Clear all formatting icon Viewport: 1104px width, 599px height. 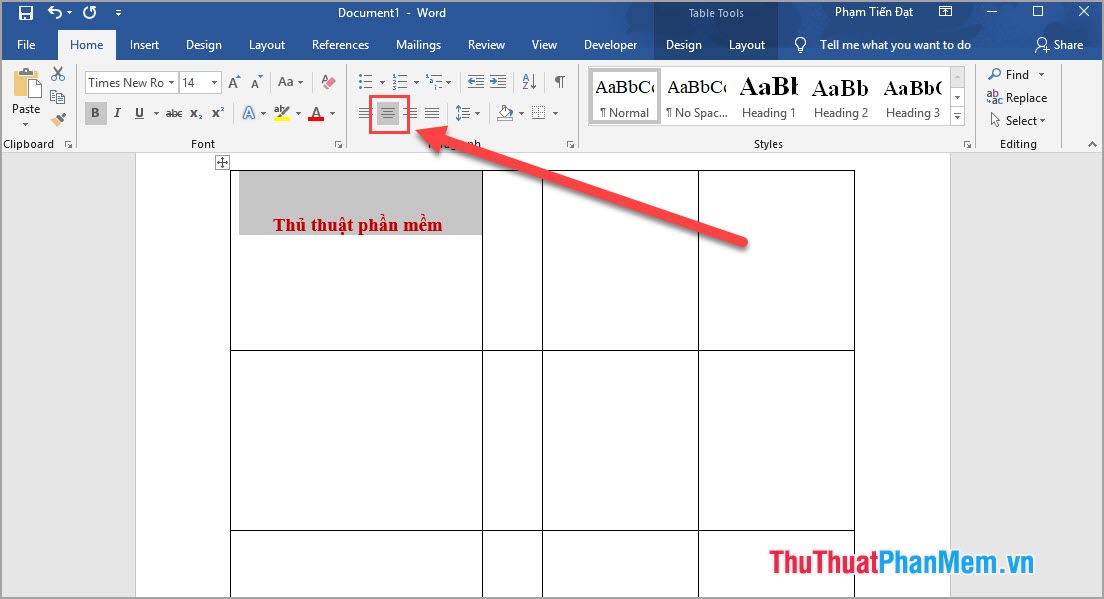328,82
